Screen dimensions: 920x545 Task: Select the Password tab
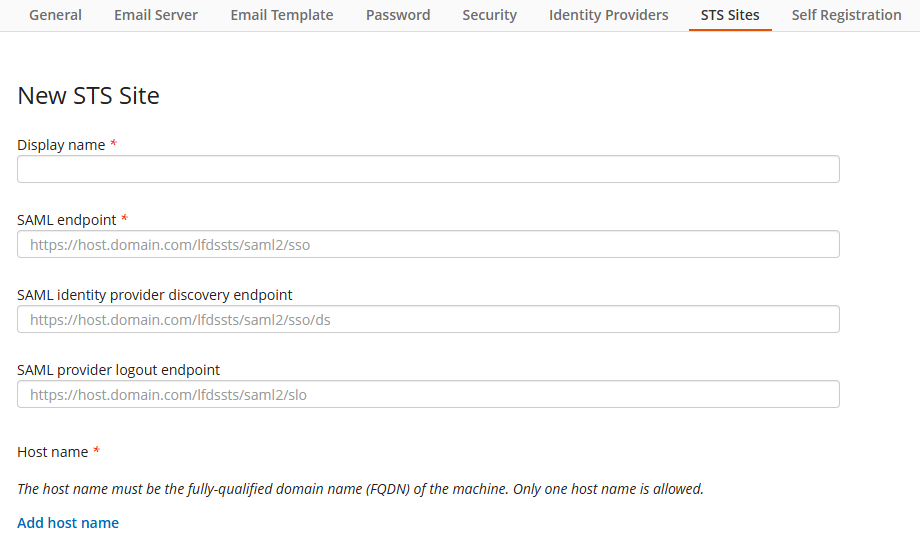tap(398, 15)
